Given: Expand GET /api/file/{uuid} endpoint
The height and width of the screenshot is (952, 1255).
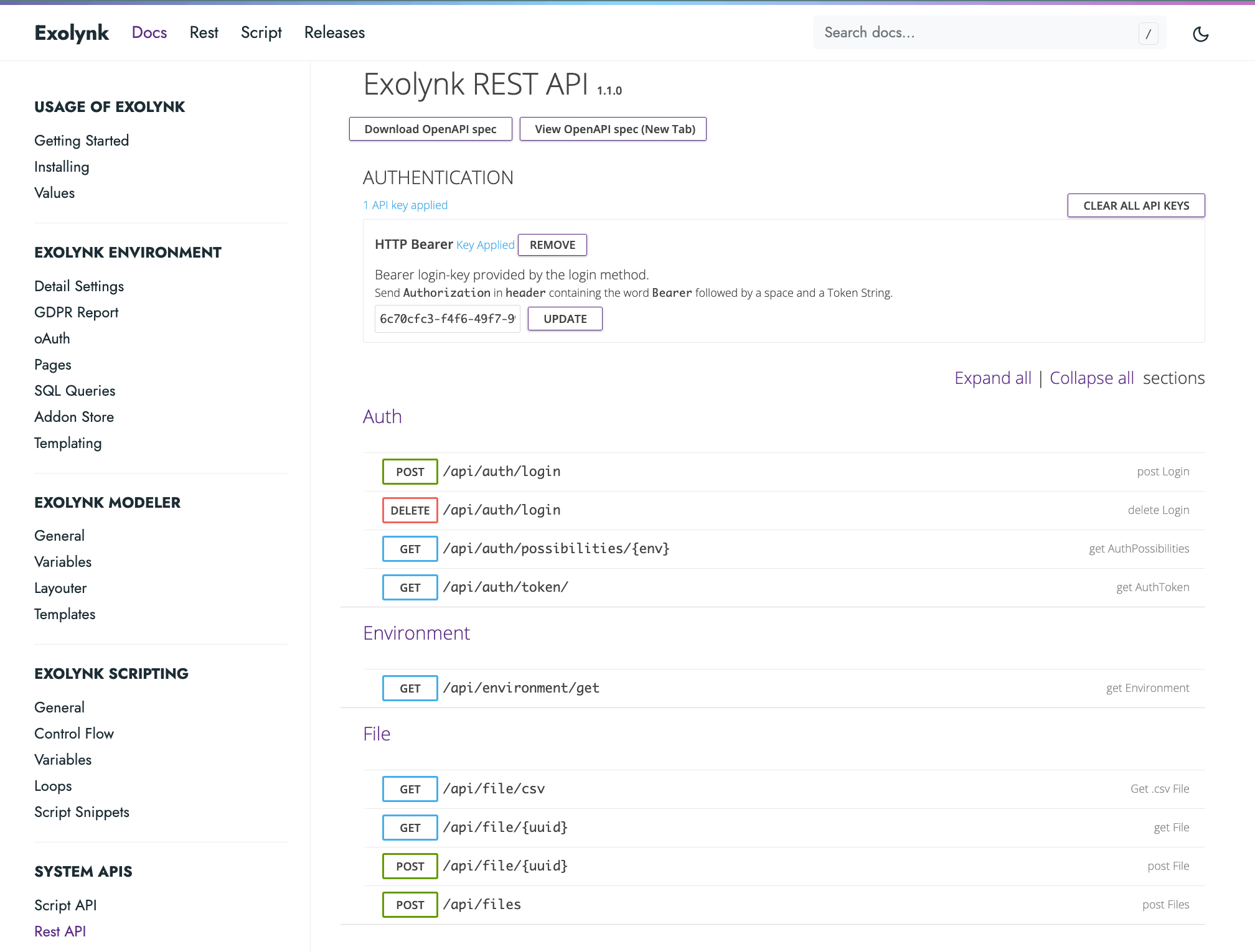Looking at the screenshot, I should (784, 828).
